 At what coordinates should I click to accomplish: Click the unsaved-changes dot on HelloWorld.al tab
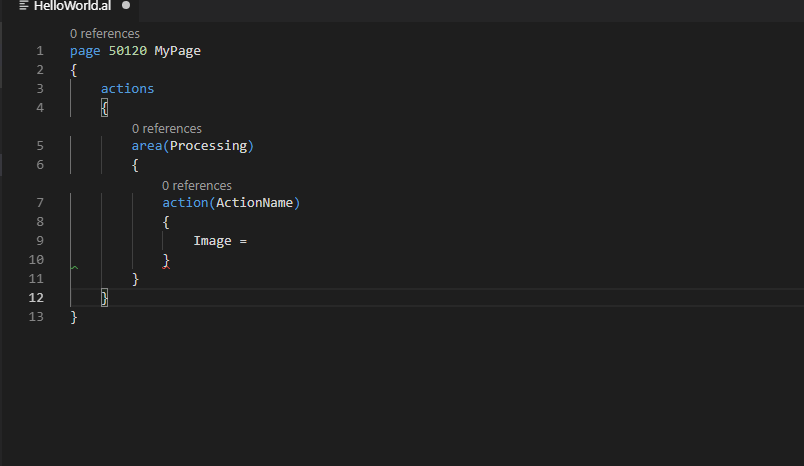coord(126,6)
